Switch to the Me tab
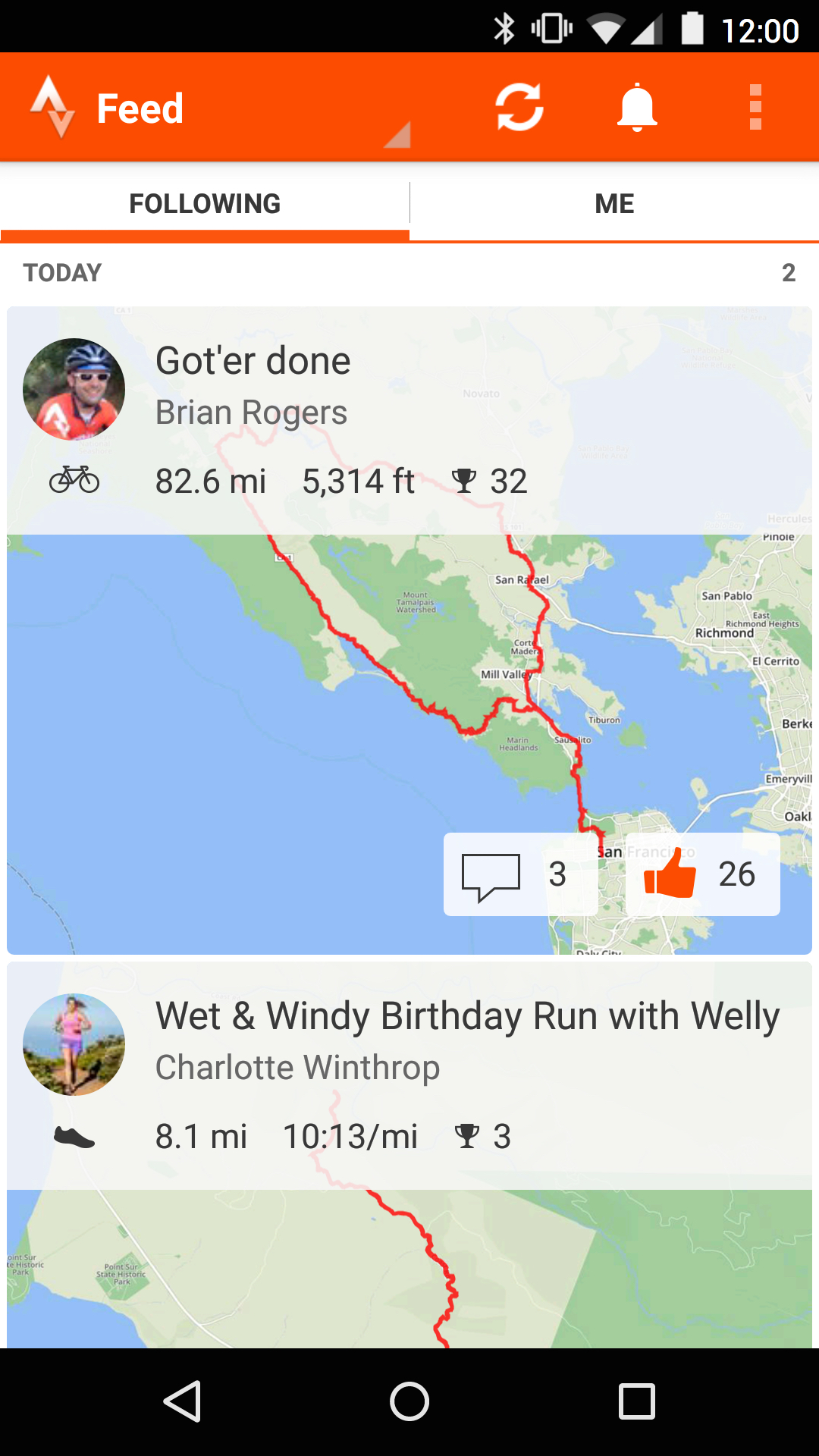The image size is (819, 1456). [614, 204]
